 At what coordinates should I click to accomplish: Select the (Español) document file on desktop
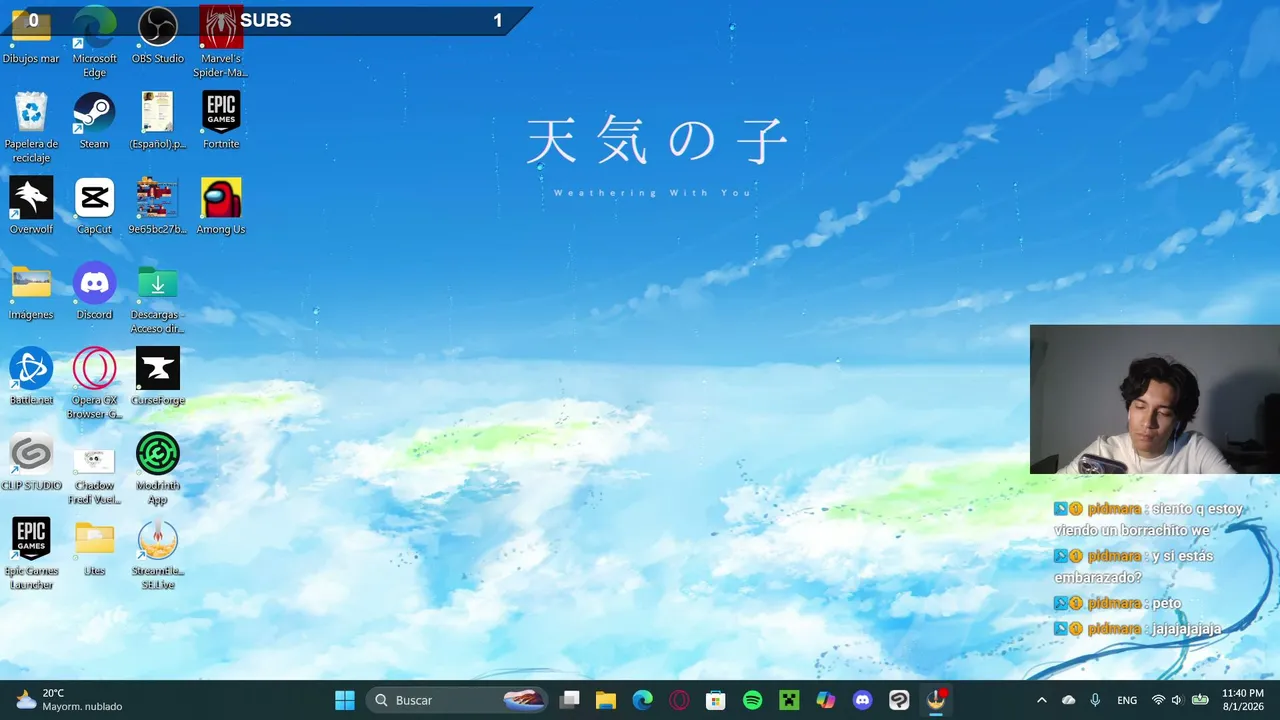point(157,121)
